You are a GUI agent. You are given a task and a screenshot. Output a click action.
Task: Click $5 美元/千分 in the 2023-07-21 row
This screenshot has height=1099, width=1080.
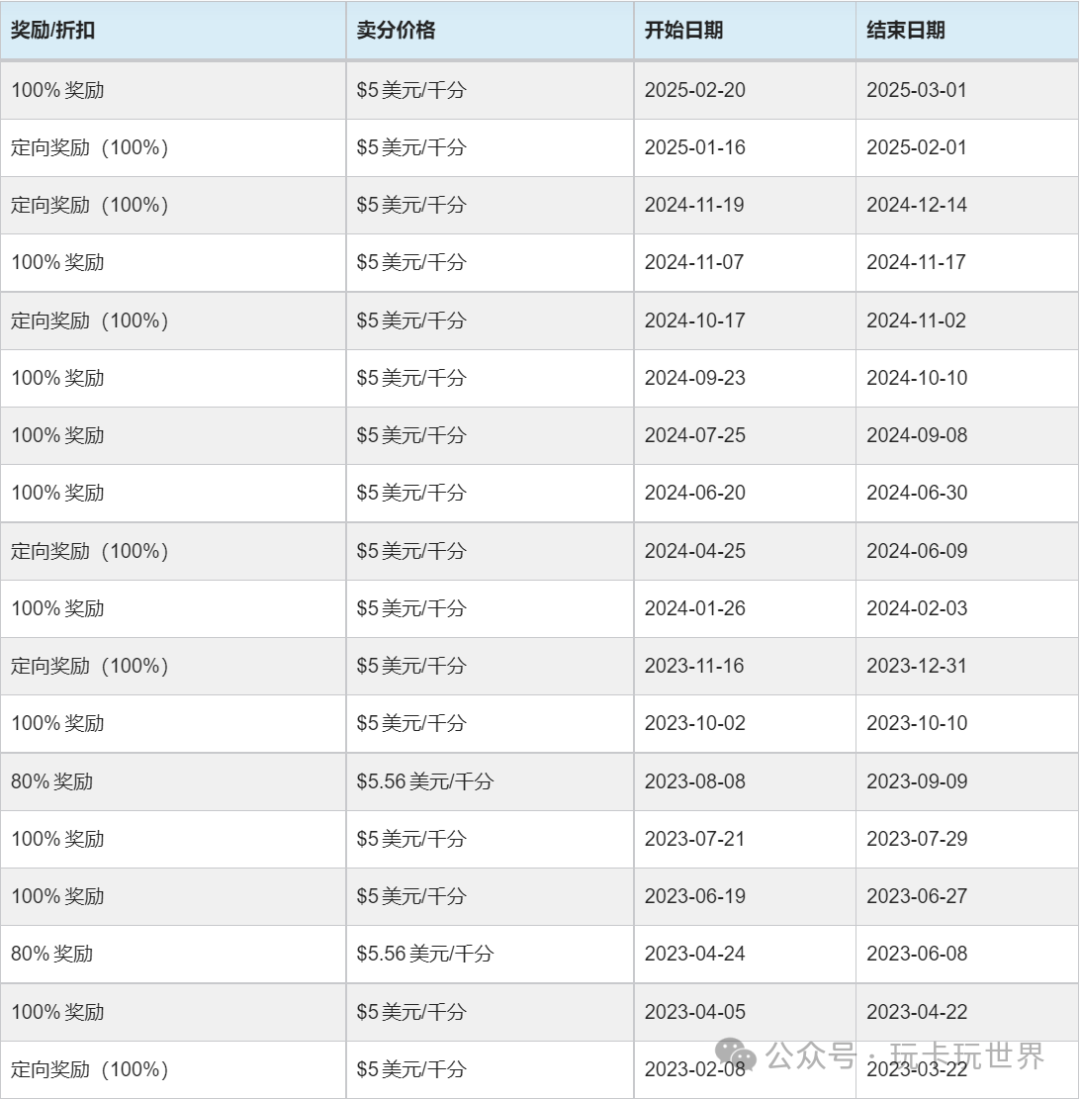411,840
